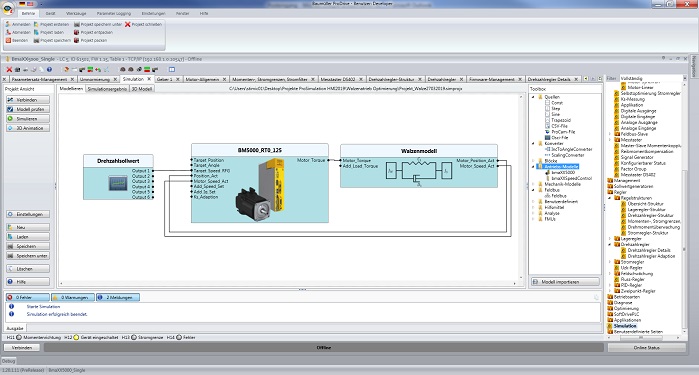Collapse the Antriebs-Modelle folder in Toolbox
The height and width of the screenshot is (375, 699).
tap(533, 167)
